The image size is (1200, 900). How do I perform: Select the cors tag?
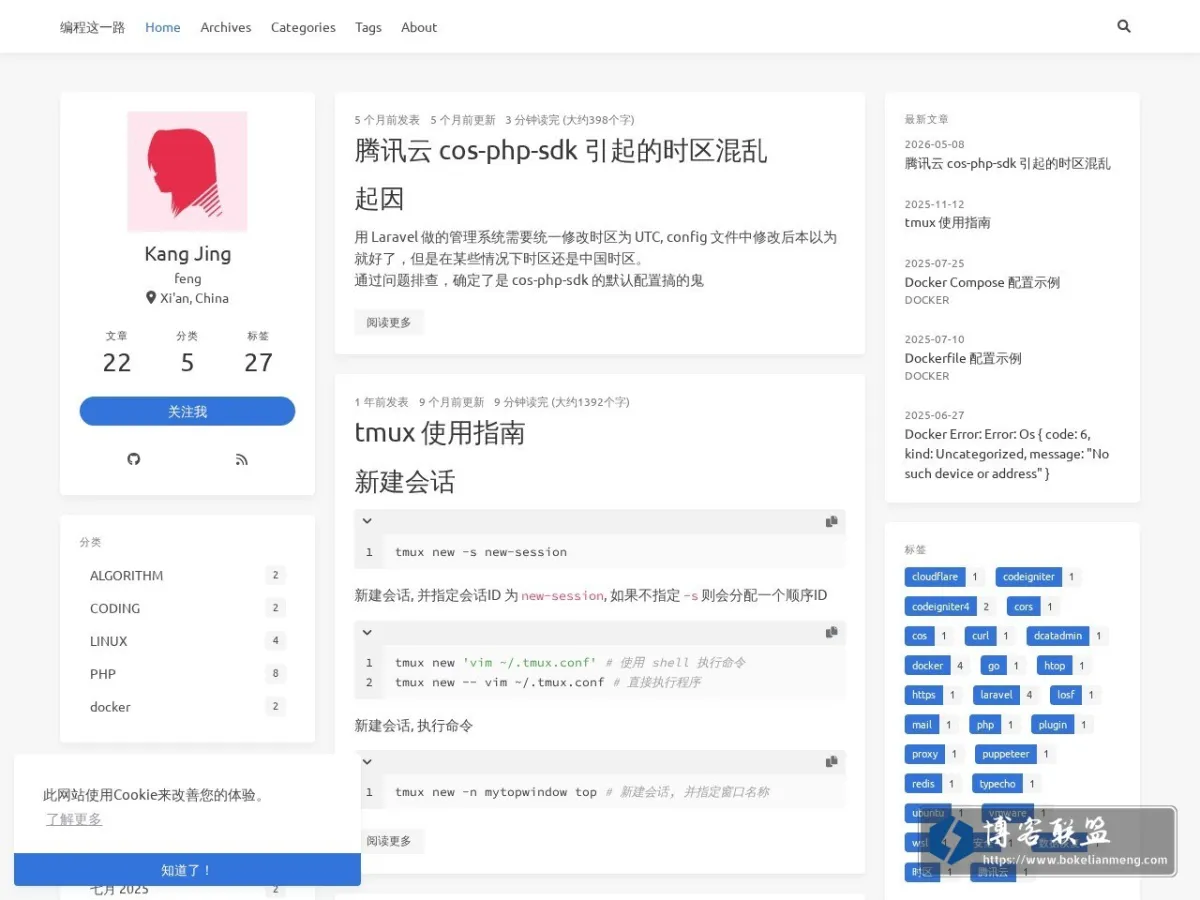tap(1023, 606)
